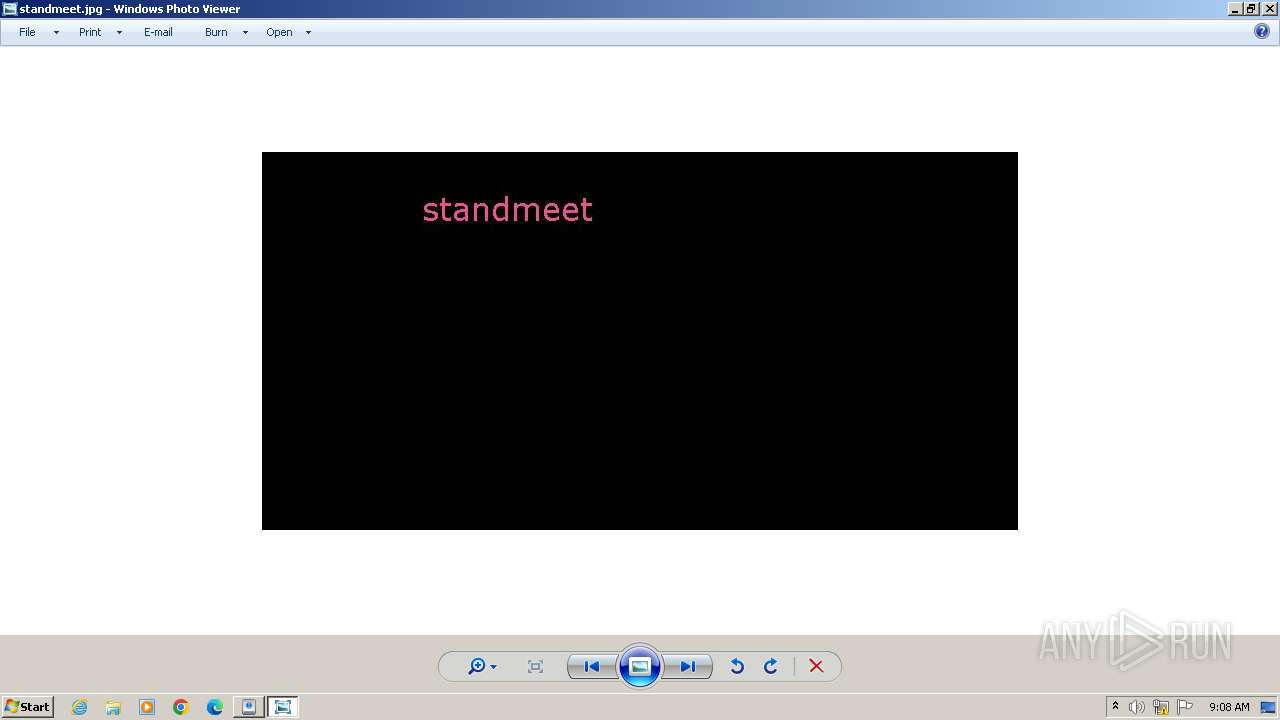Go to the previous photo

tap(592, 666)
